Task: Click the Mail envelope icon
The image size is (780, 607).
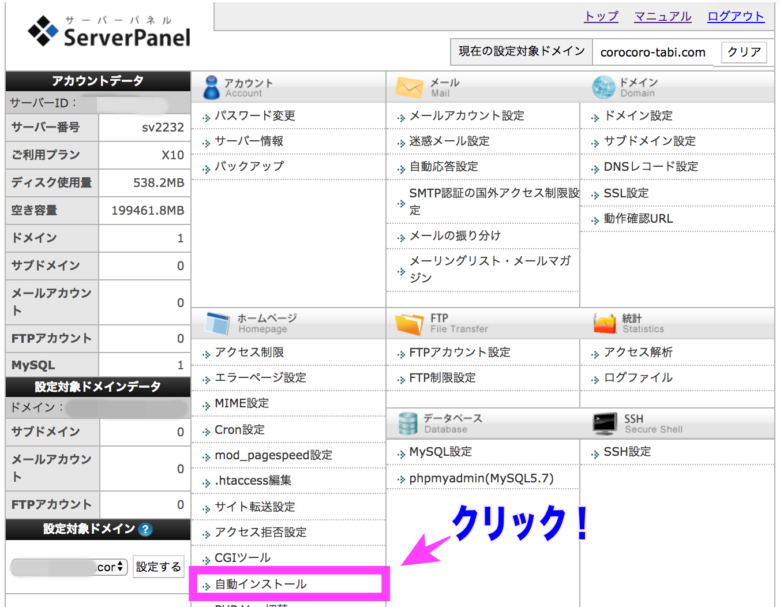Action: [x=409, y=87]
